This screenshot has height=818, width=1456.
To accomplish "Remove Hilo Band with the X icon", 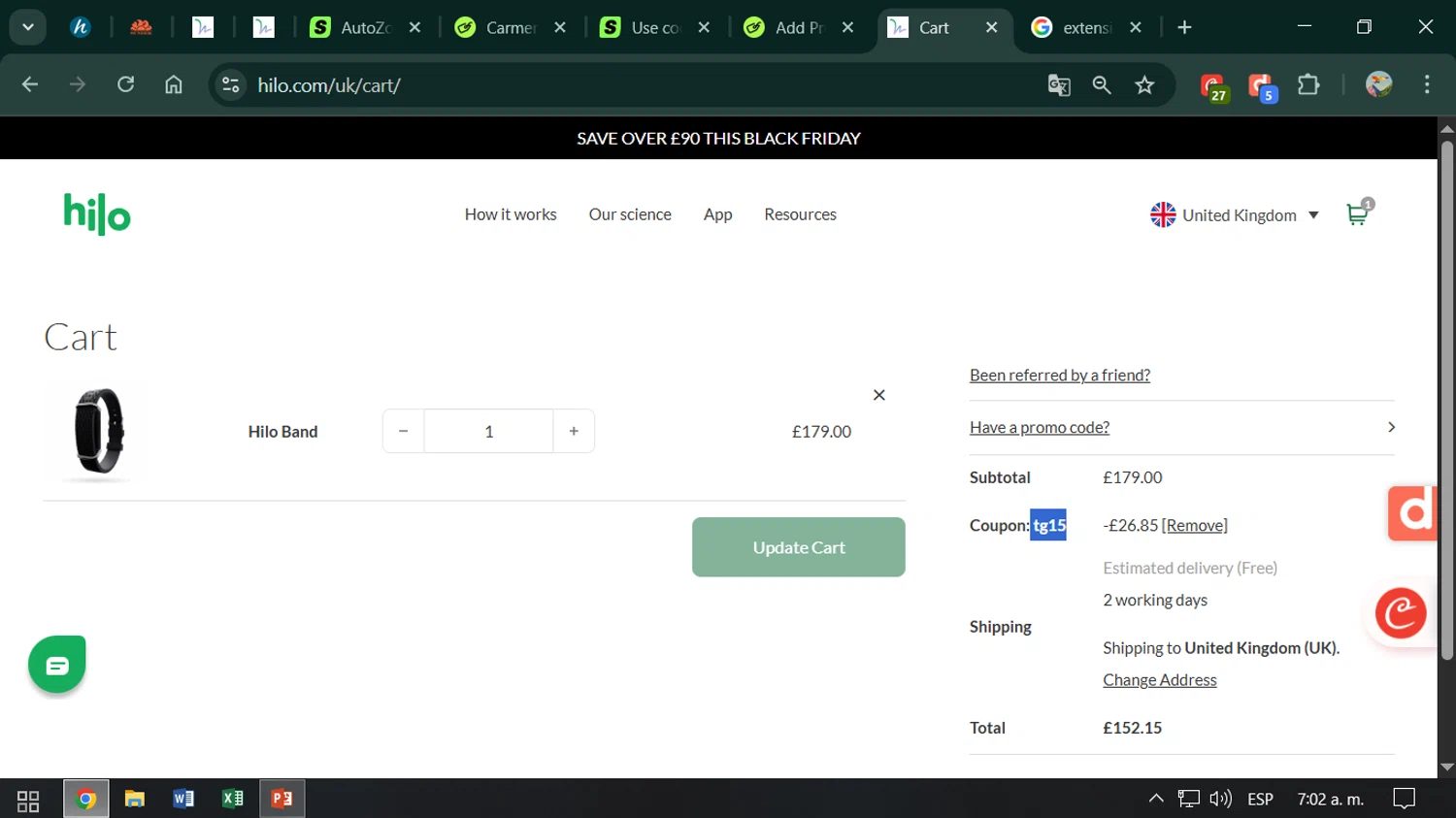I will (x=879, y=395).
